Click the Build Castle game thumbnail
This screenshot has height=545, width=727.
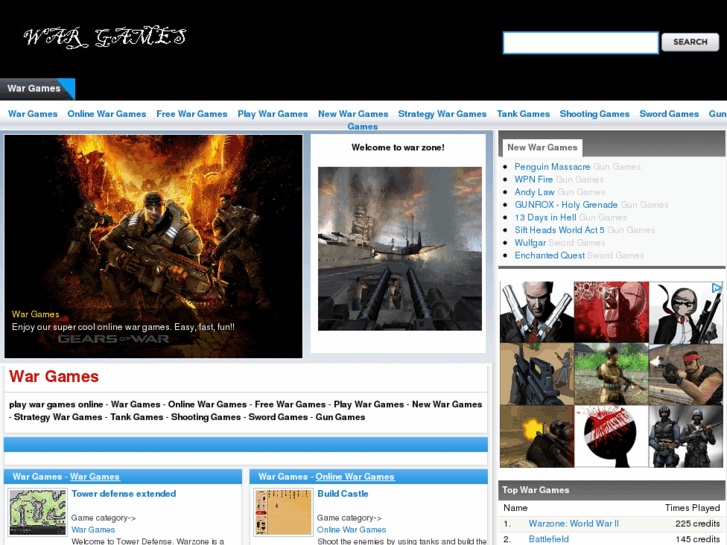tap(283, 513)
